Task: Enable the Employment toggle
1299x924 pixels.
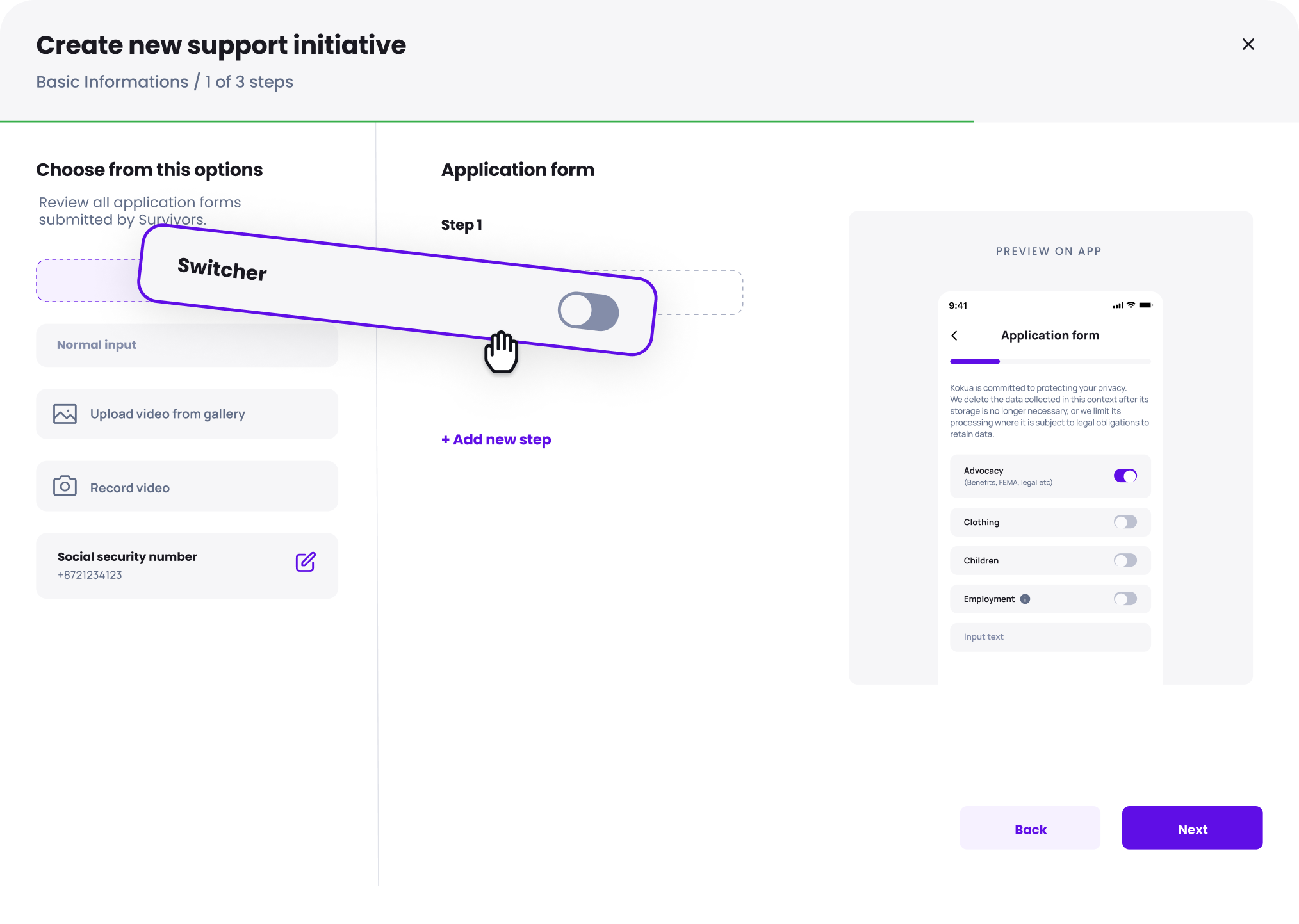Action: pyautogui.click(x=1125, y=599)
